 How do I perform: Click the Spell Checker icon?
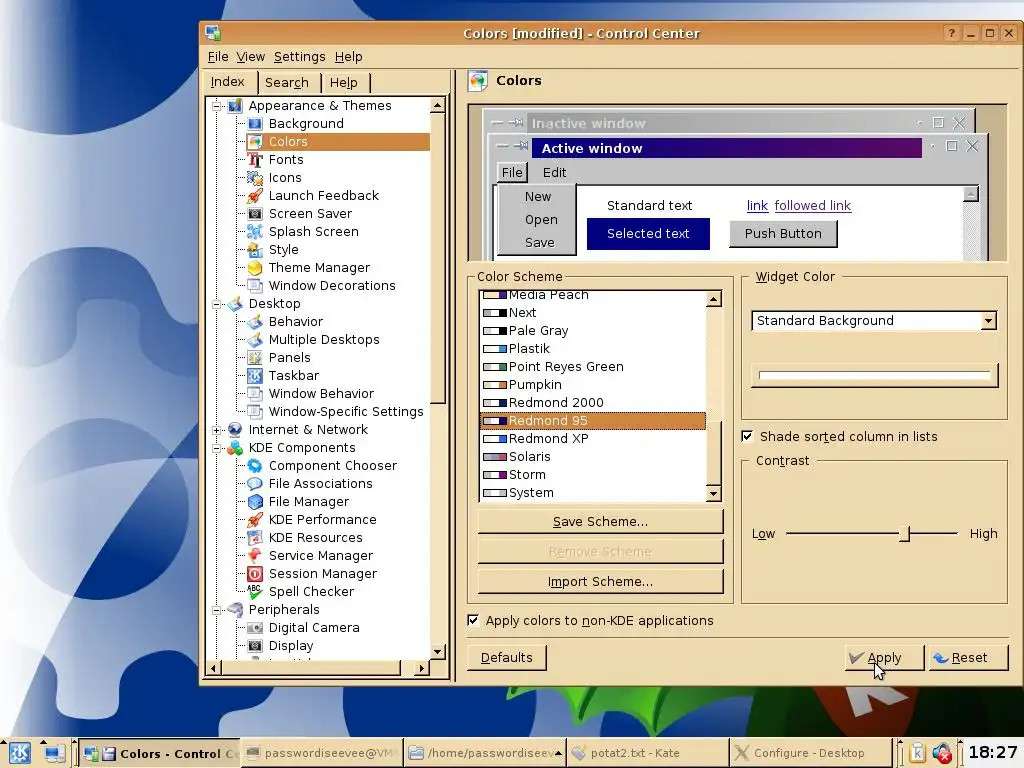255,592
